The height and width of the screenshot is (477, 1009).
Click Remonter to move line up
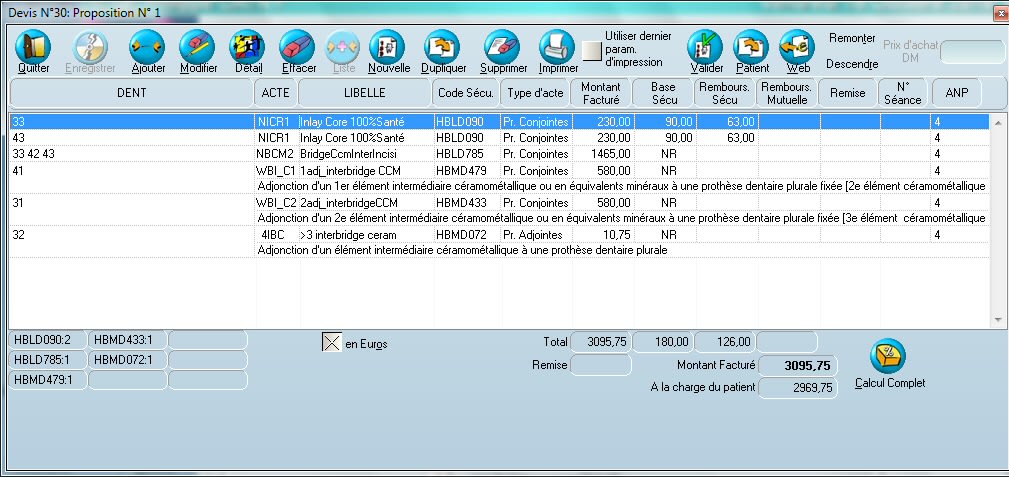click(x=852, y=38)
